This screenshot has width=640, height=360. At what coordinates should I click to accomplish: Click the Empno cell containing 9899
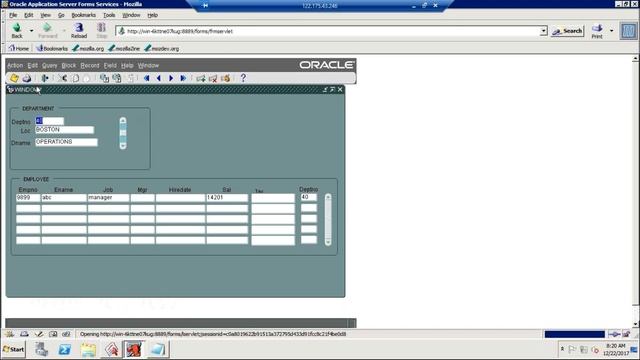[28, 198]
